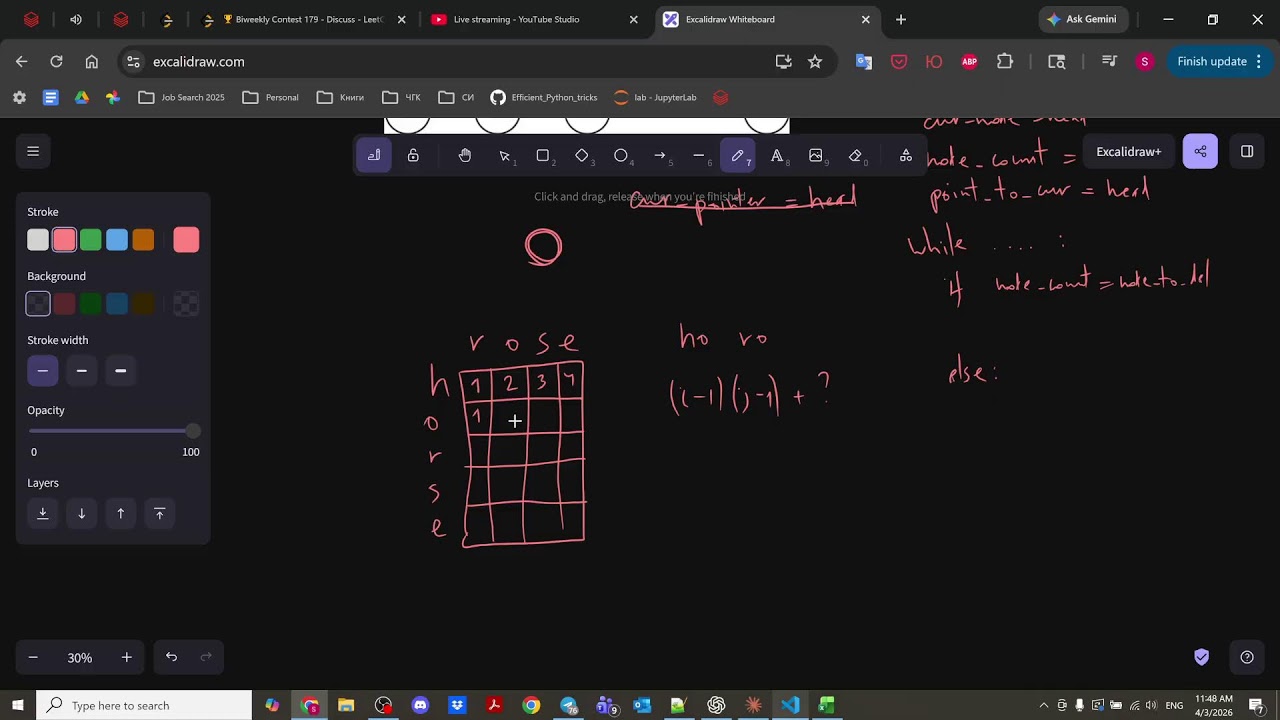Bookmark this page with star icon
The image size is (1280, 720).
coord(815,61)
